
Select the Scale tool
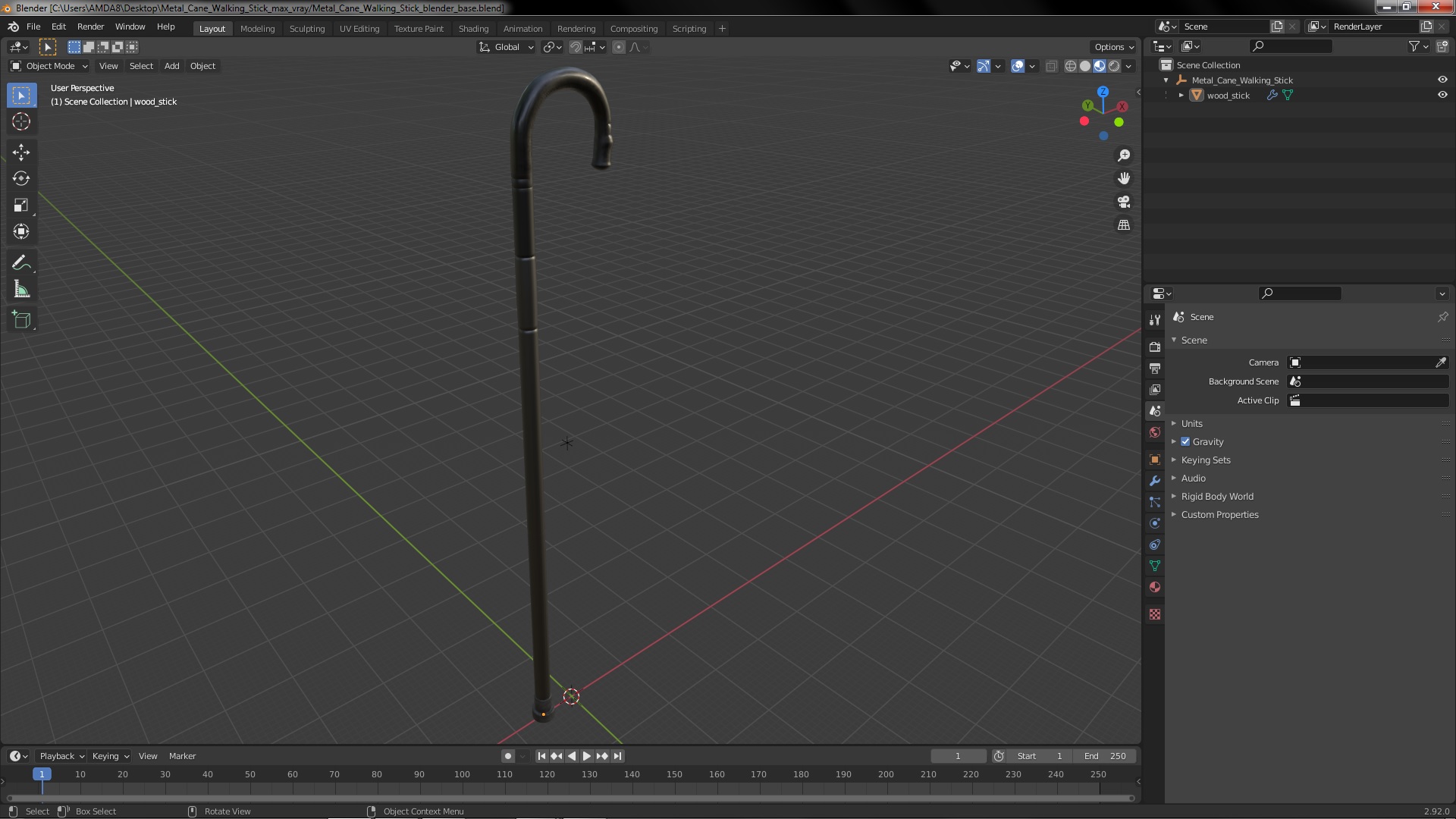click(x=21, y=206)
